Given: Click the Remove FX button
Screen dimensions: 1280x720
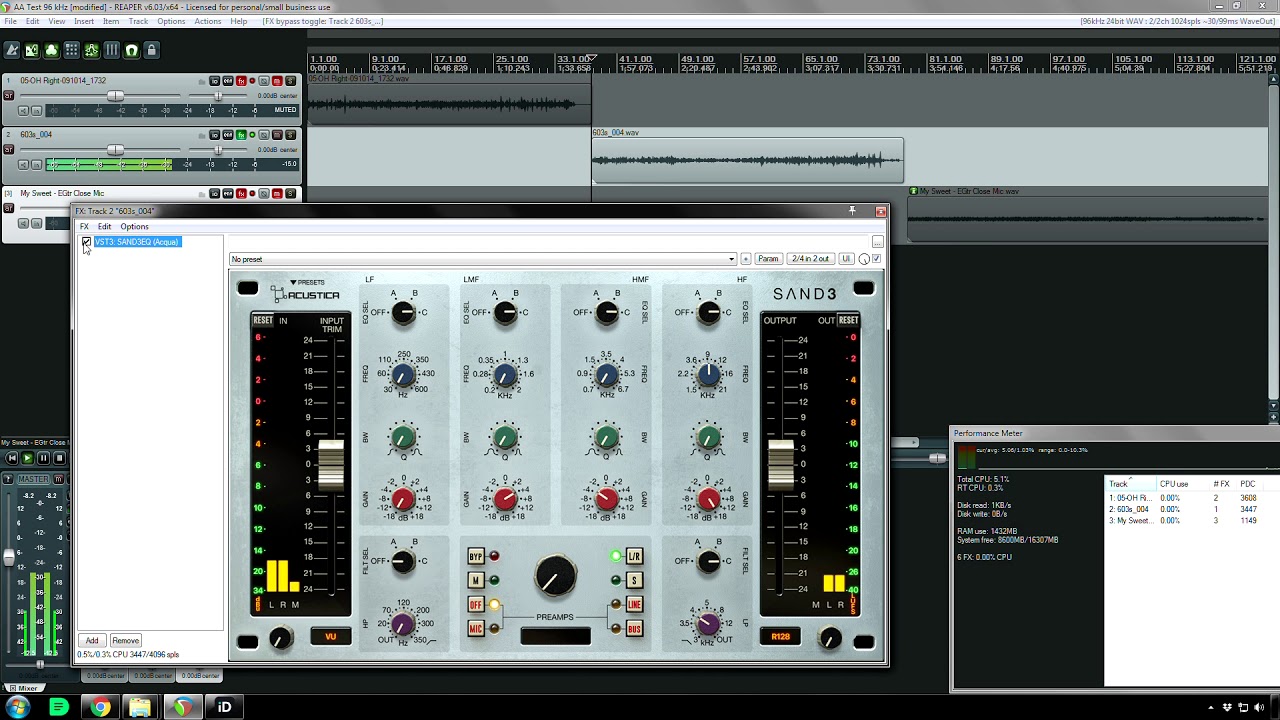Looking at the screenshot, I should tap(125, 641).
